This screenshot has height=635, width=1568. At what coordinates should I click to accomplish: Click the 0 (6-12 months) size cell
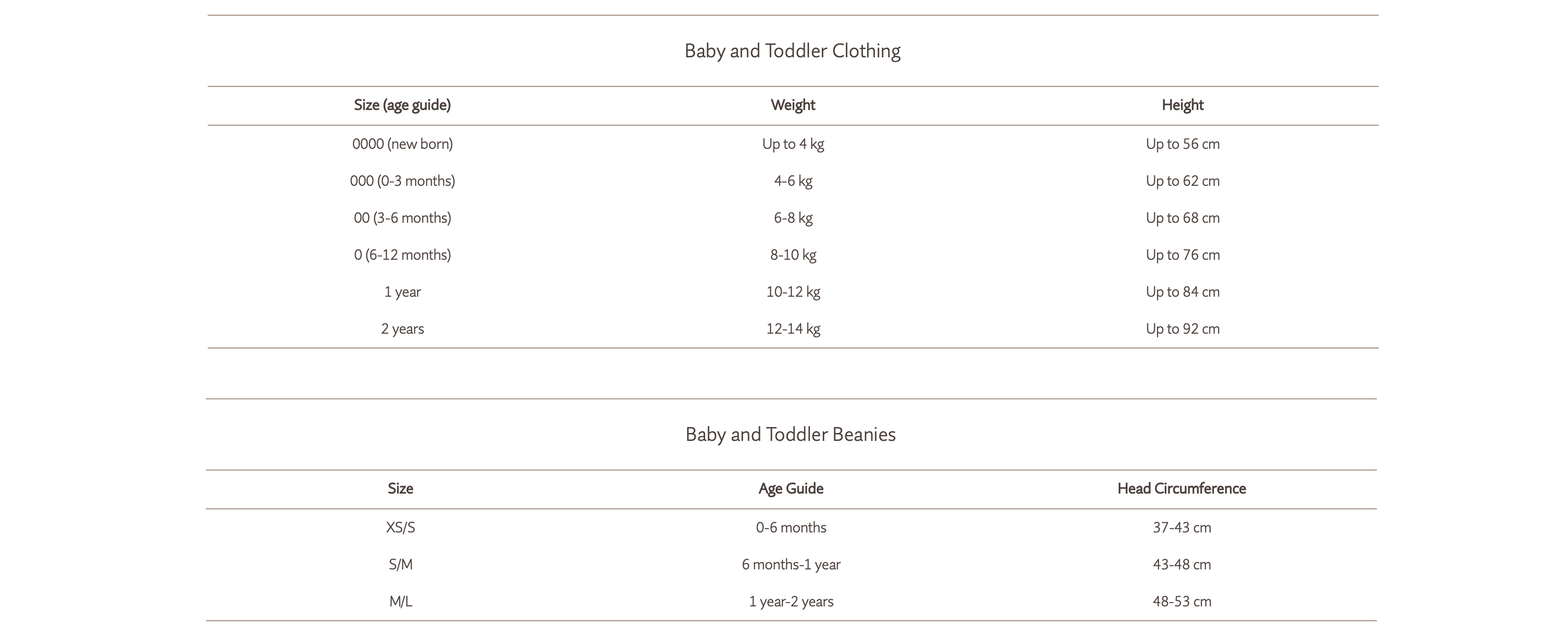click(x=402, y=255)
